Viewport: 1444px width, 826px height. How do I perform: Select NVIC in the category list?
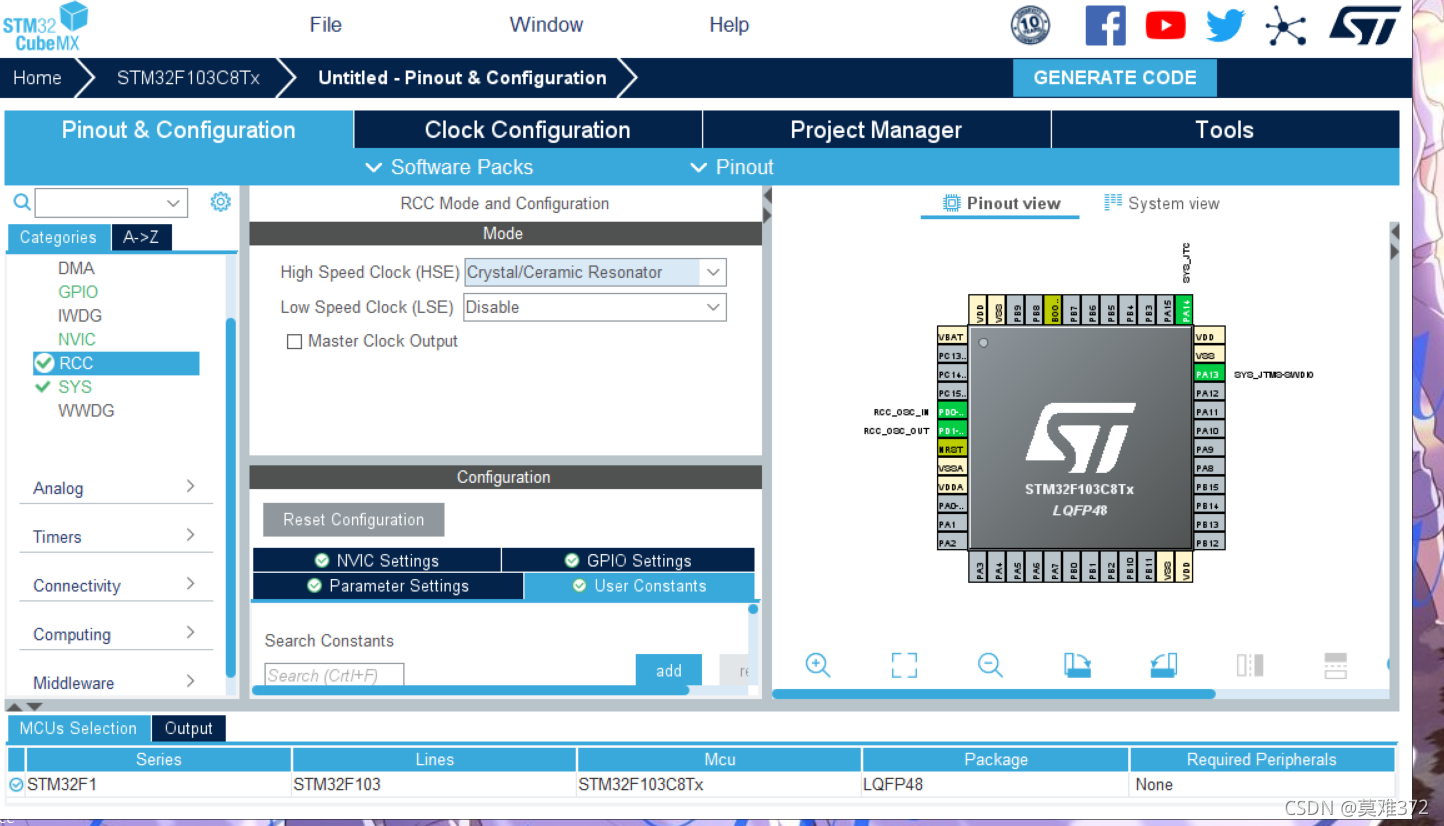(x=77, y=339)
